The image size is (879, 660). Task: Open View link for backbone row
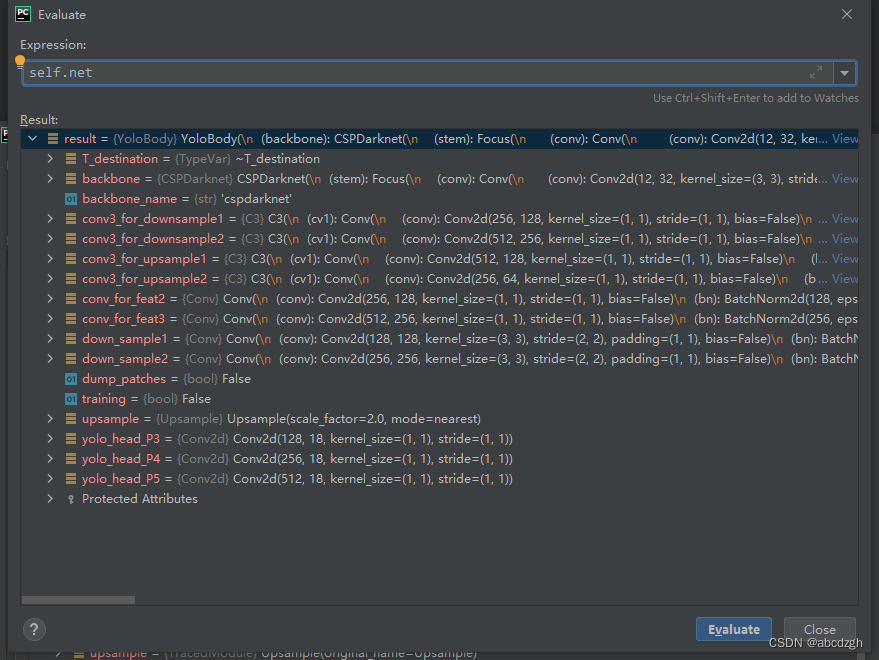[x=844, y=179]
